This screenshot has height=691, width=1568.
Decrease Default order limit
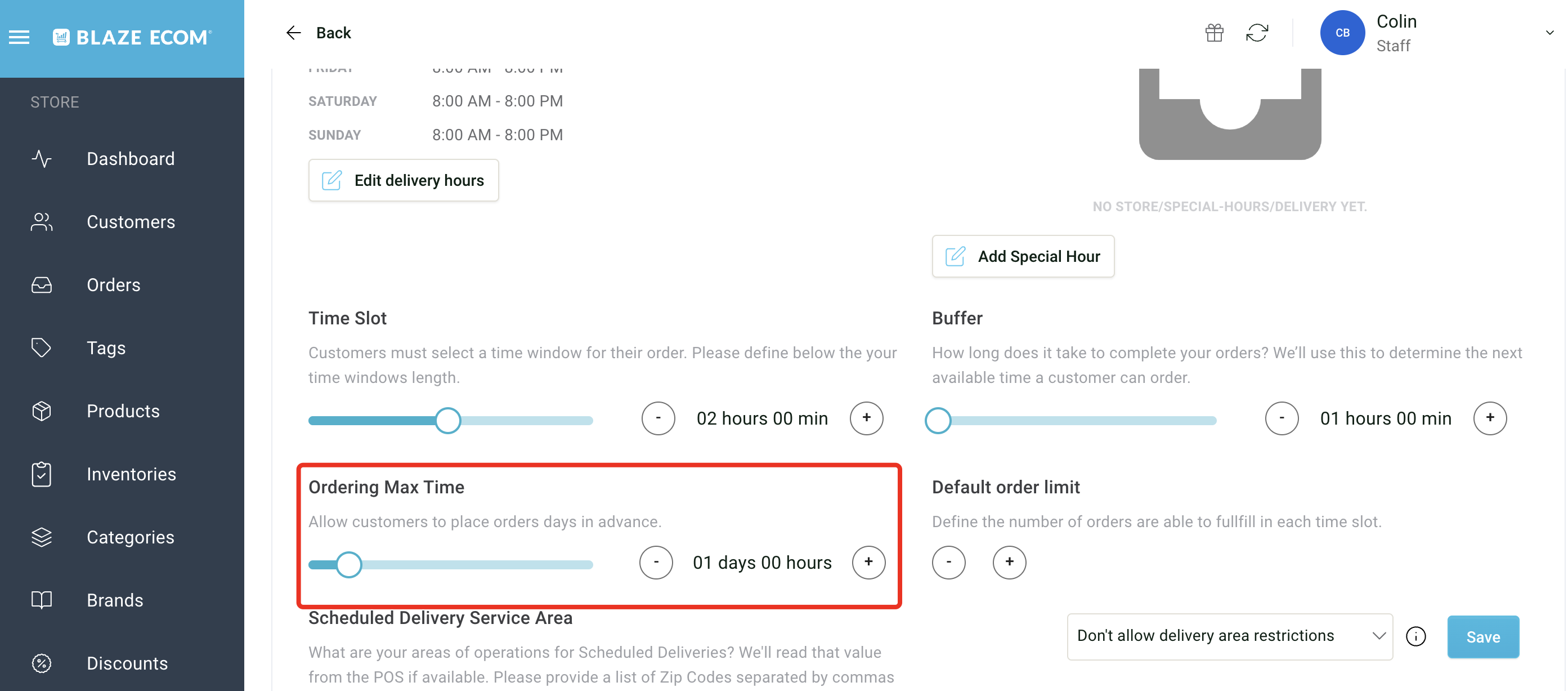948,563
